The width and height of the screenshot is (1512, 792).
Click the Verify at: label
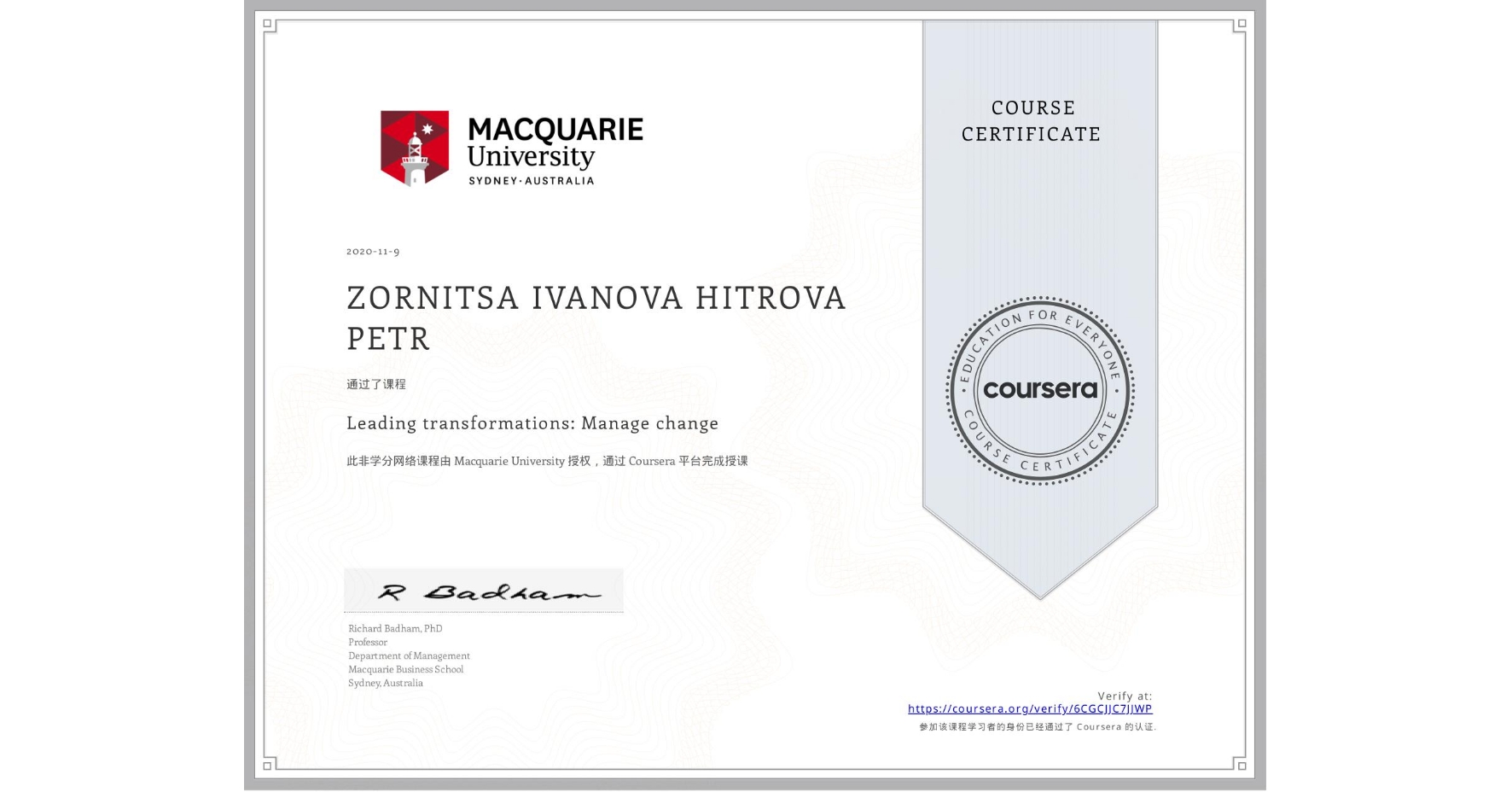1125,696
